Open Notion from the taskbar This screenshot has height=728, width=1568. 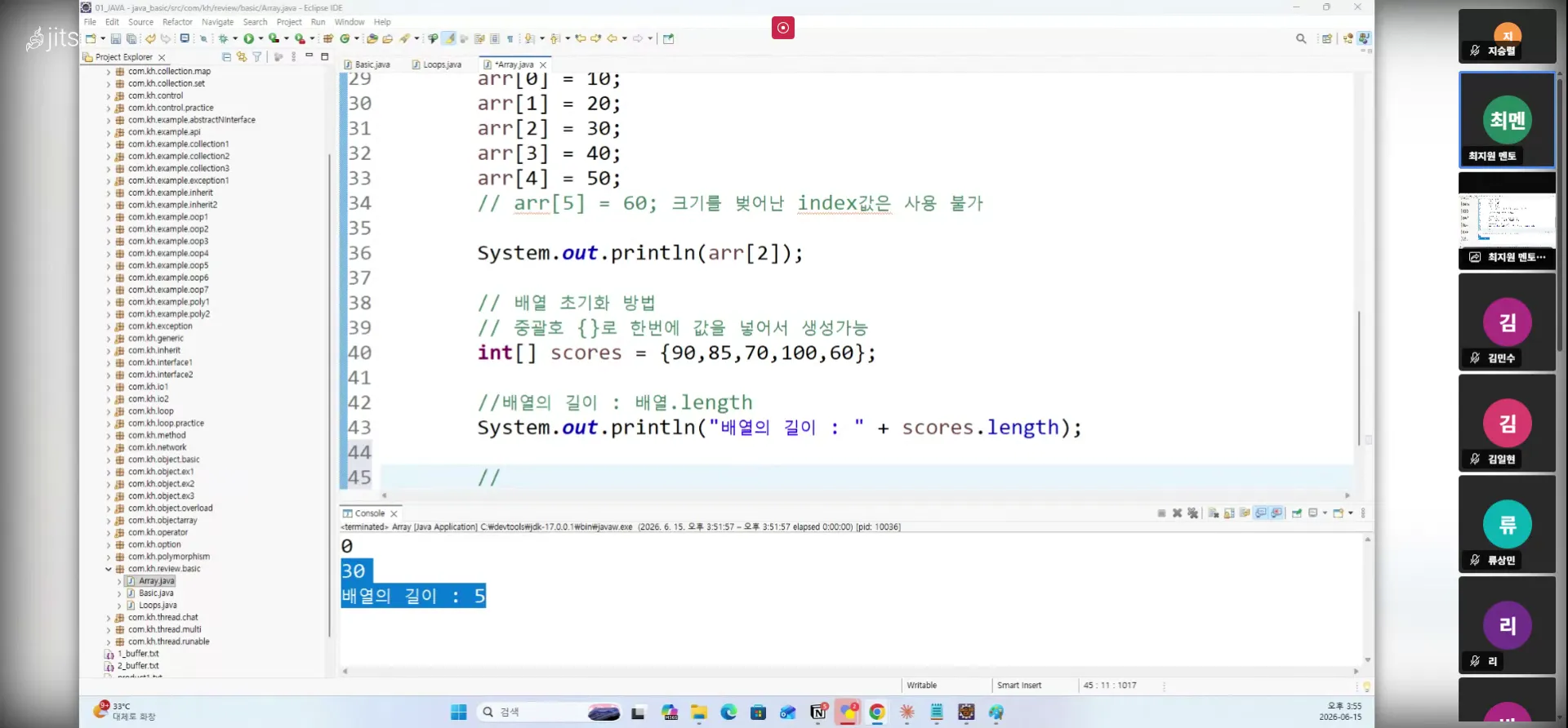coord(818,712)
